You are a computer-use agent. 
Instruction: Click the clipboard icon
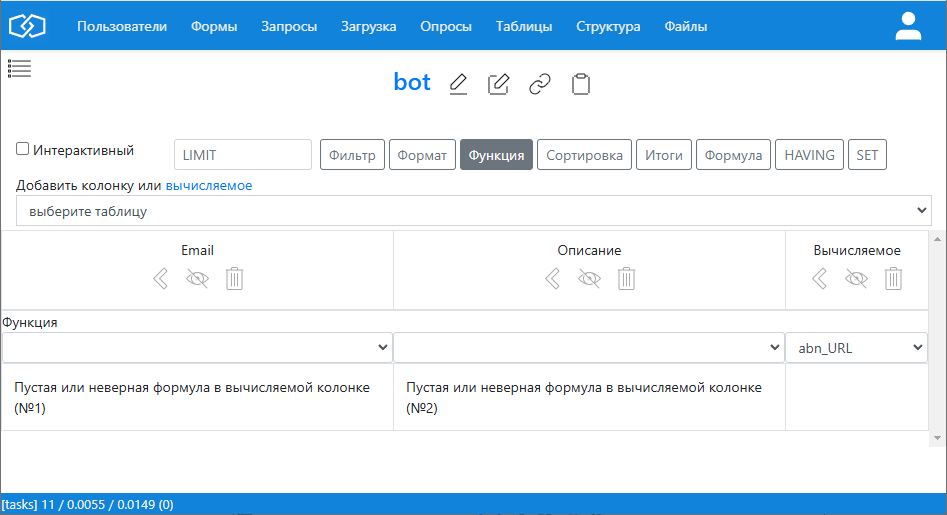[x=580, y=83]
